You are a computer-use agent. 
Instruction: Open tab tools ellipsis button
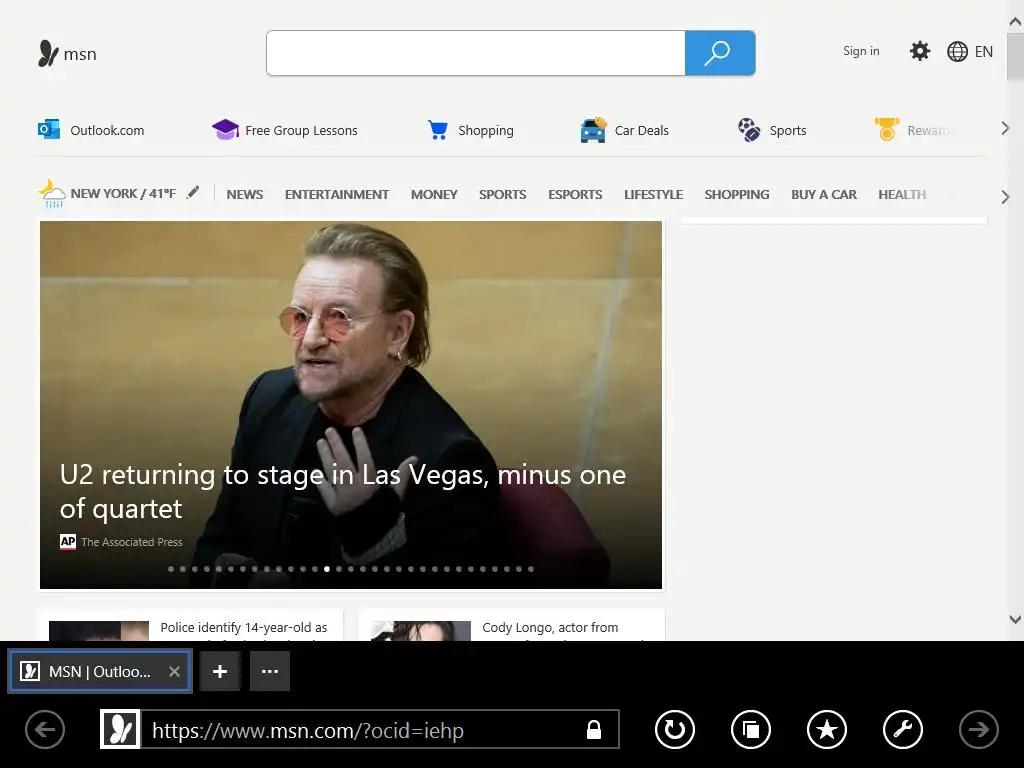270,671
